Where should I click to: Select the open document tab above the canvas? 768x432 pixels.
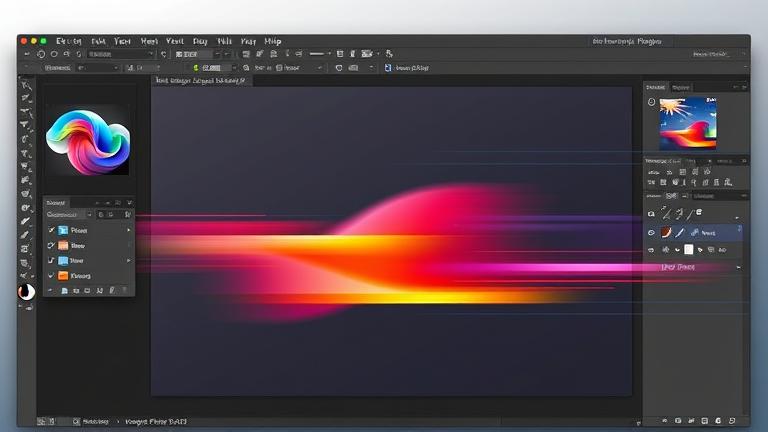pos(201,80)
